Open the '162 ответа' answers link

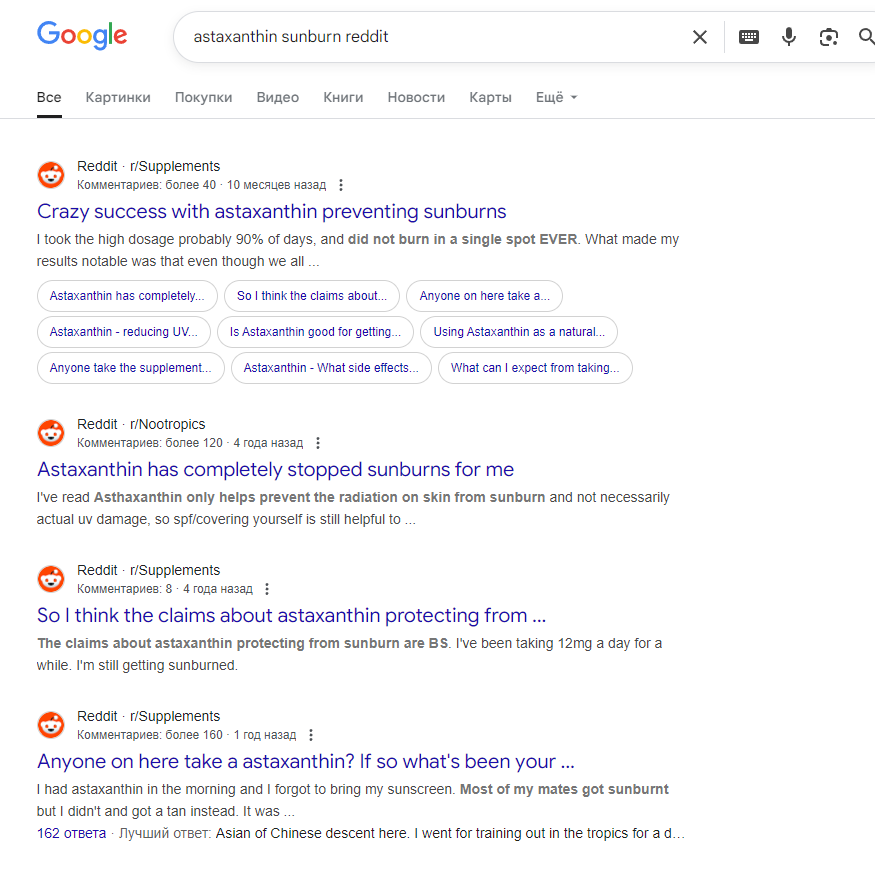[x=71, y=833]
